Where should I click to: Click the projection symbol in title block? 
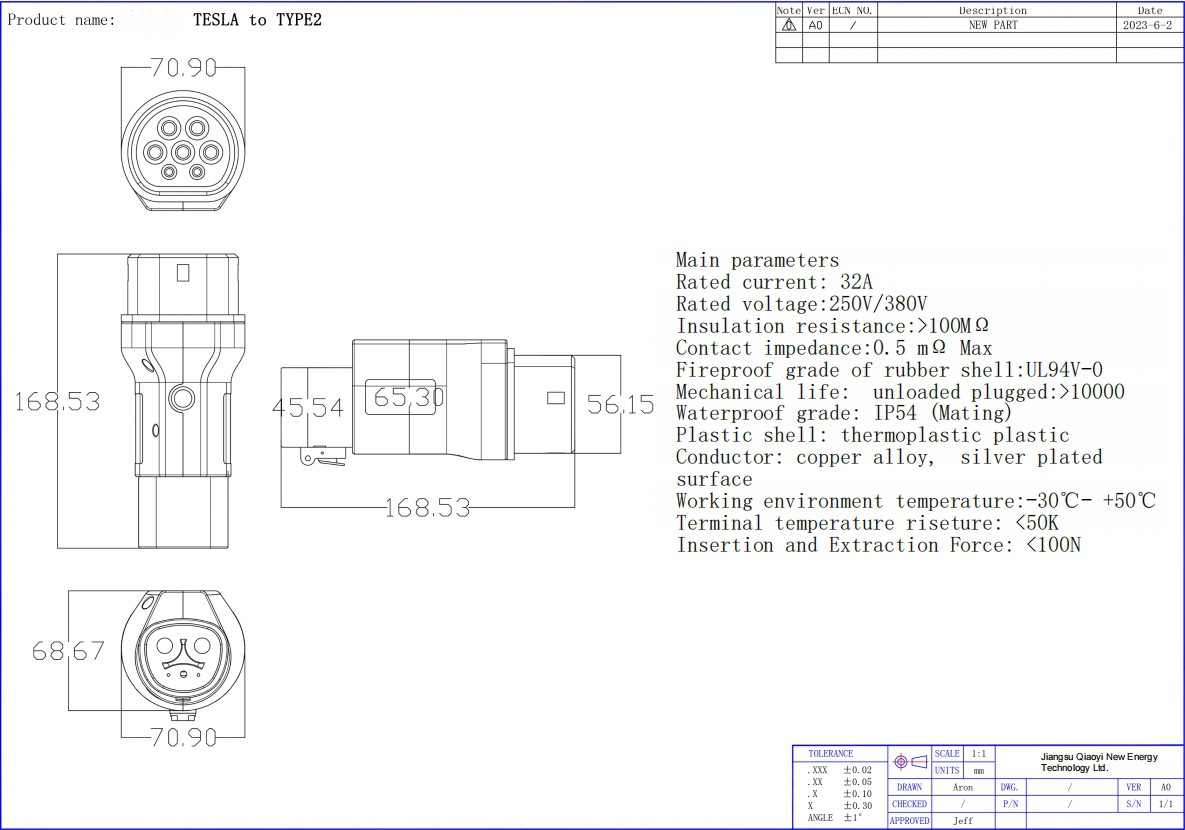[909, 762]
